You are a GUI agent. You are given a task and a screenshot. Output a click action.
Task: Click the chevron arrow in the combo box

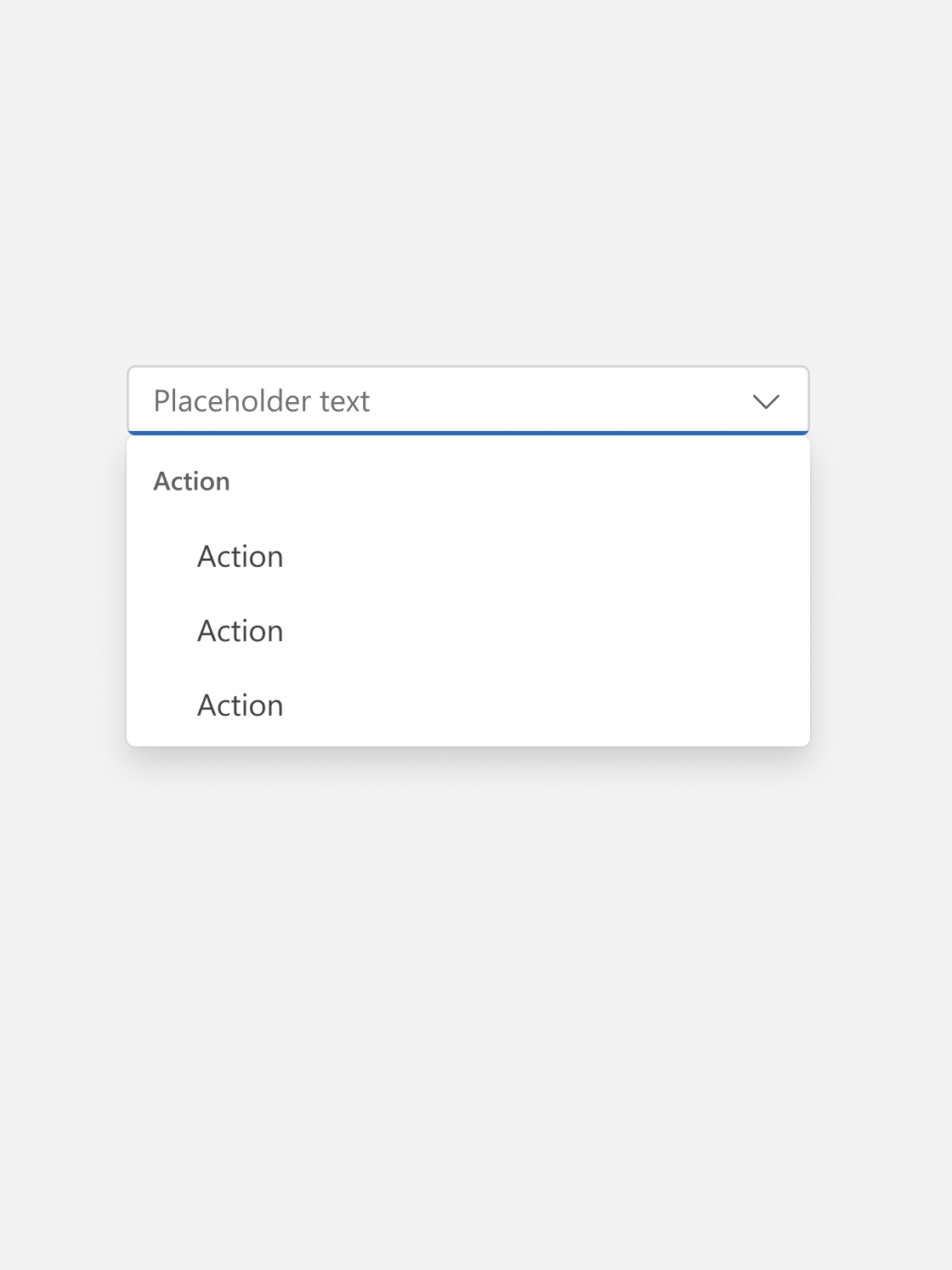(766, 401)
